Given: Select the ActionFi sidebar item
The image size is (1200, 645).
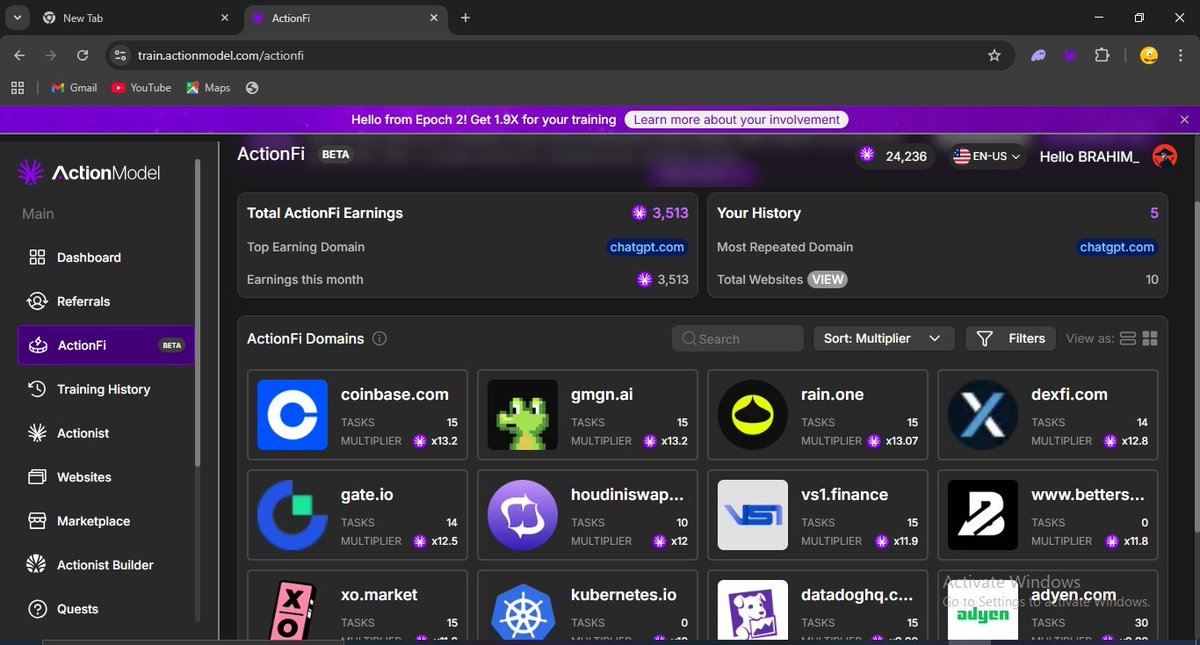Looking at the screenshot, I should pos(106,345).
